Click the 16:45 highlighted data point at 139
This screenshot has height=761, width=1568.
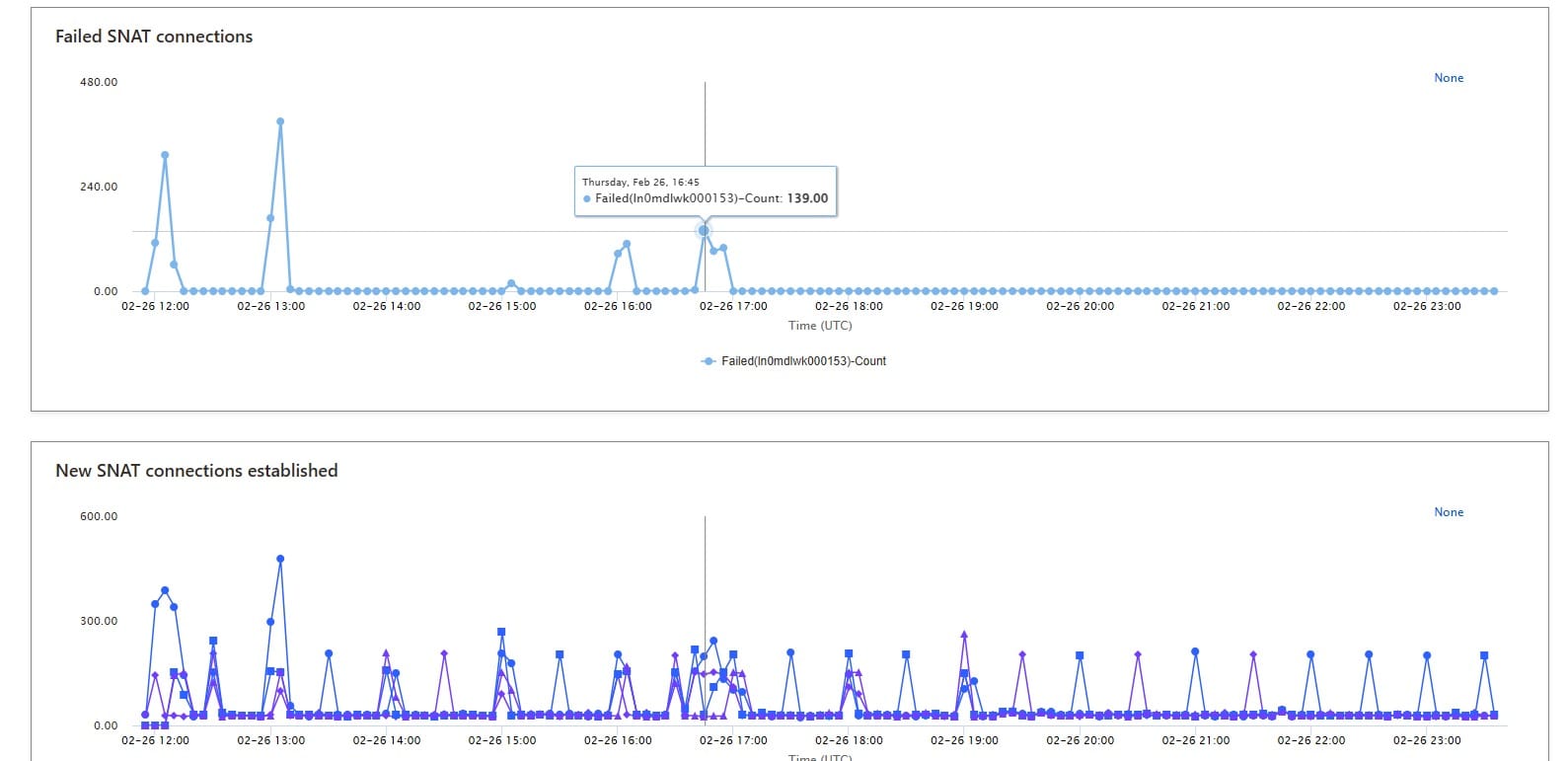click(x=704, y=231)
